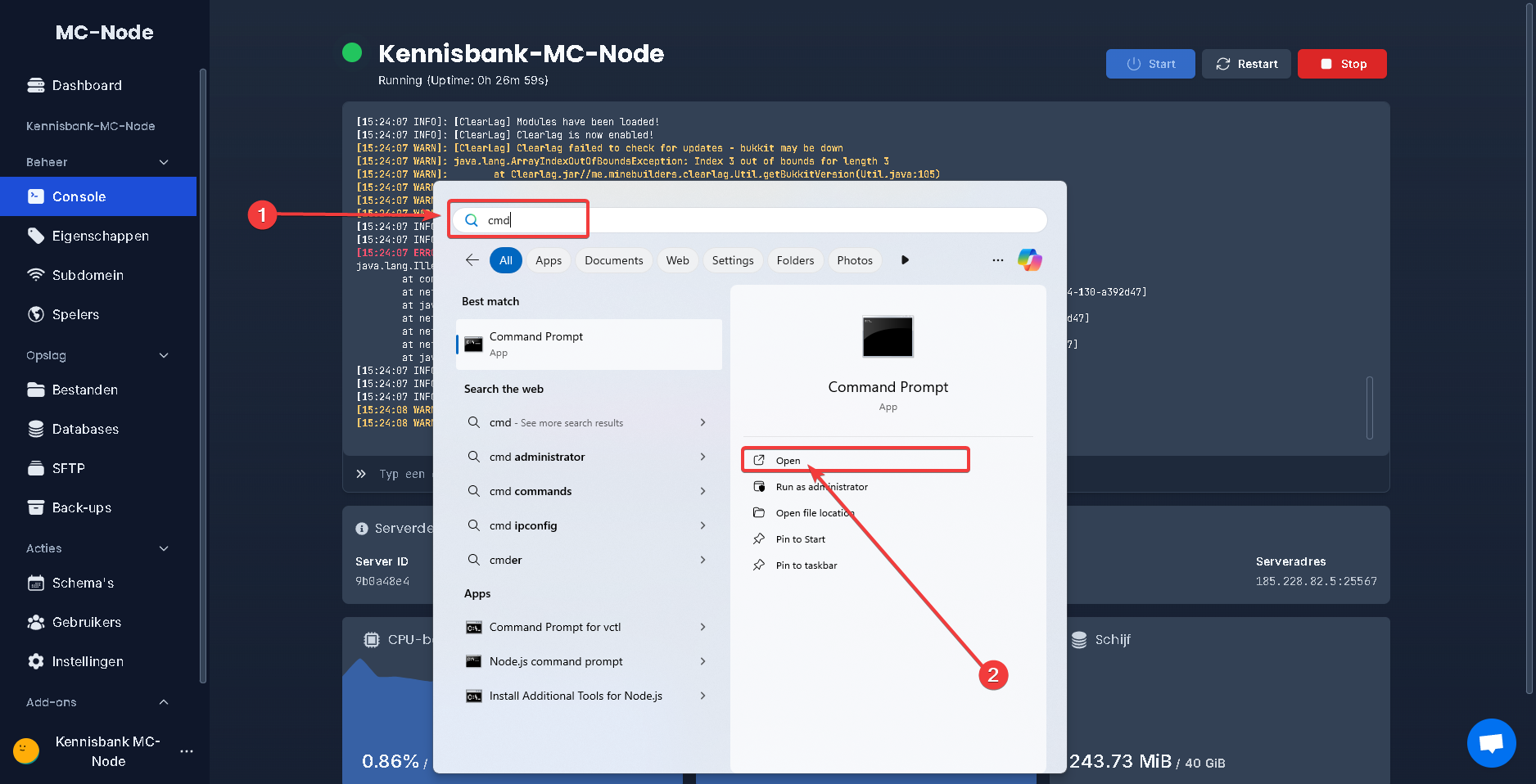The width and height of the screenshot is (1536, 784).
Task: Click the MC-Node logo title
Action: coord(105,32)
